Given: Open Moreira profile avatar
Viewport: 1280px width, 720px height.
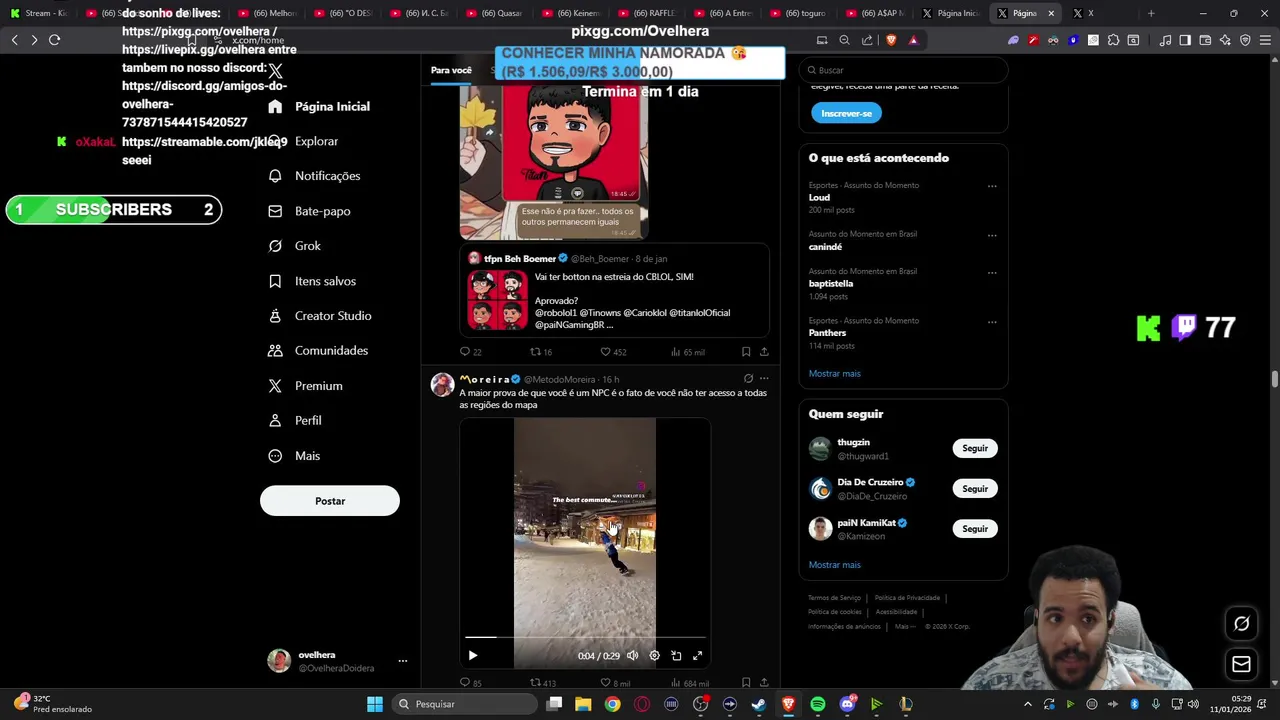Looking at the screenshot, I should (442, 385).
